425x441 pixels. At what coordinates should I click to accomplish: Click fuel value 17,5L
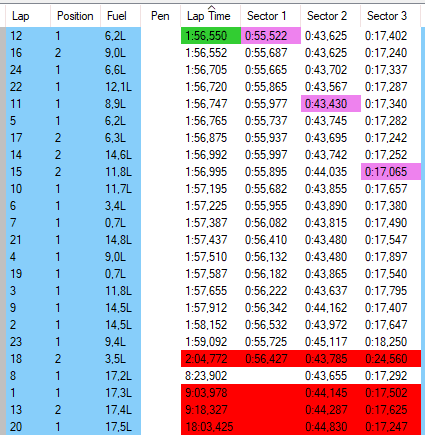pos(118,427)
